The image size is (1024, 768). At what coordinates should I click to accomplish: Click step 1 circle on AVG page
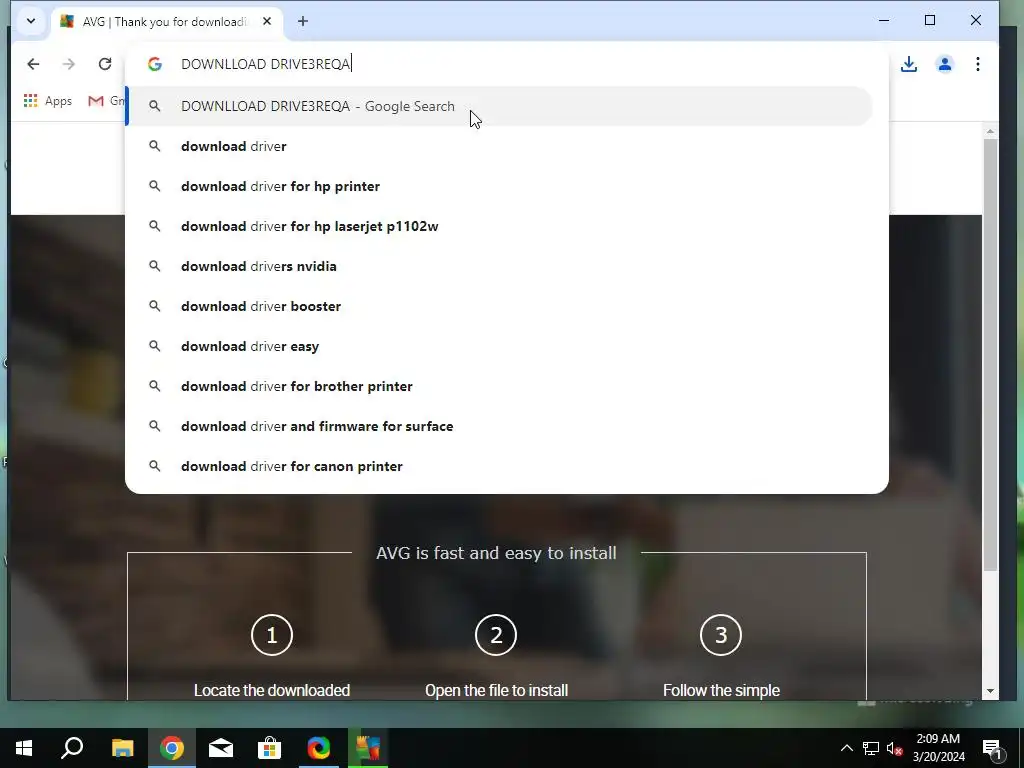tap(272, 635)
